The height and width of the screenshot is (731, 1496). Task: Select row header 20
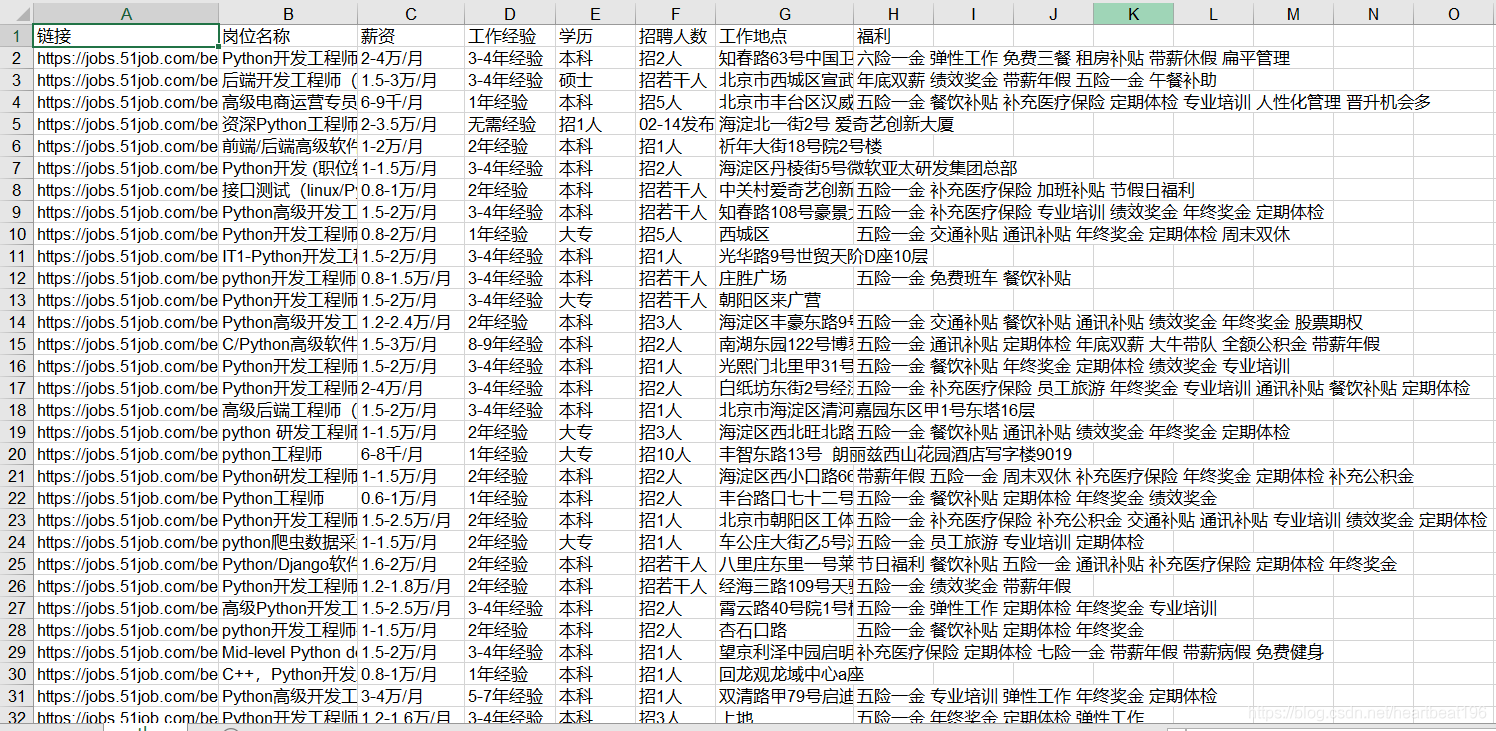click(16, 454)
